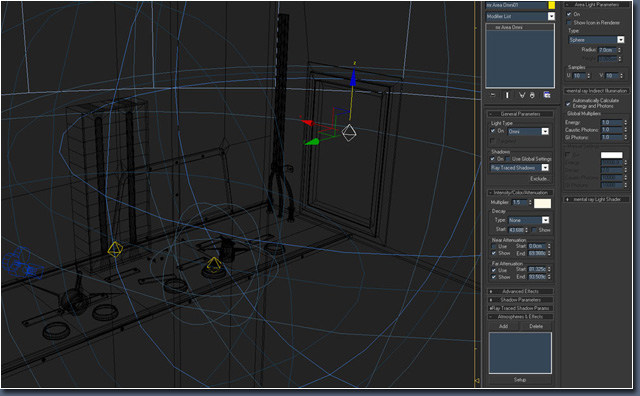
Task: Click the Multiplier 1.5 value field
Action: click(x=520, y=202)
